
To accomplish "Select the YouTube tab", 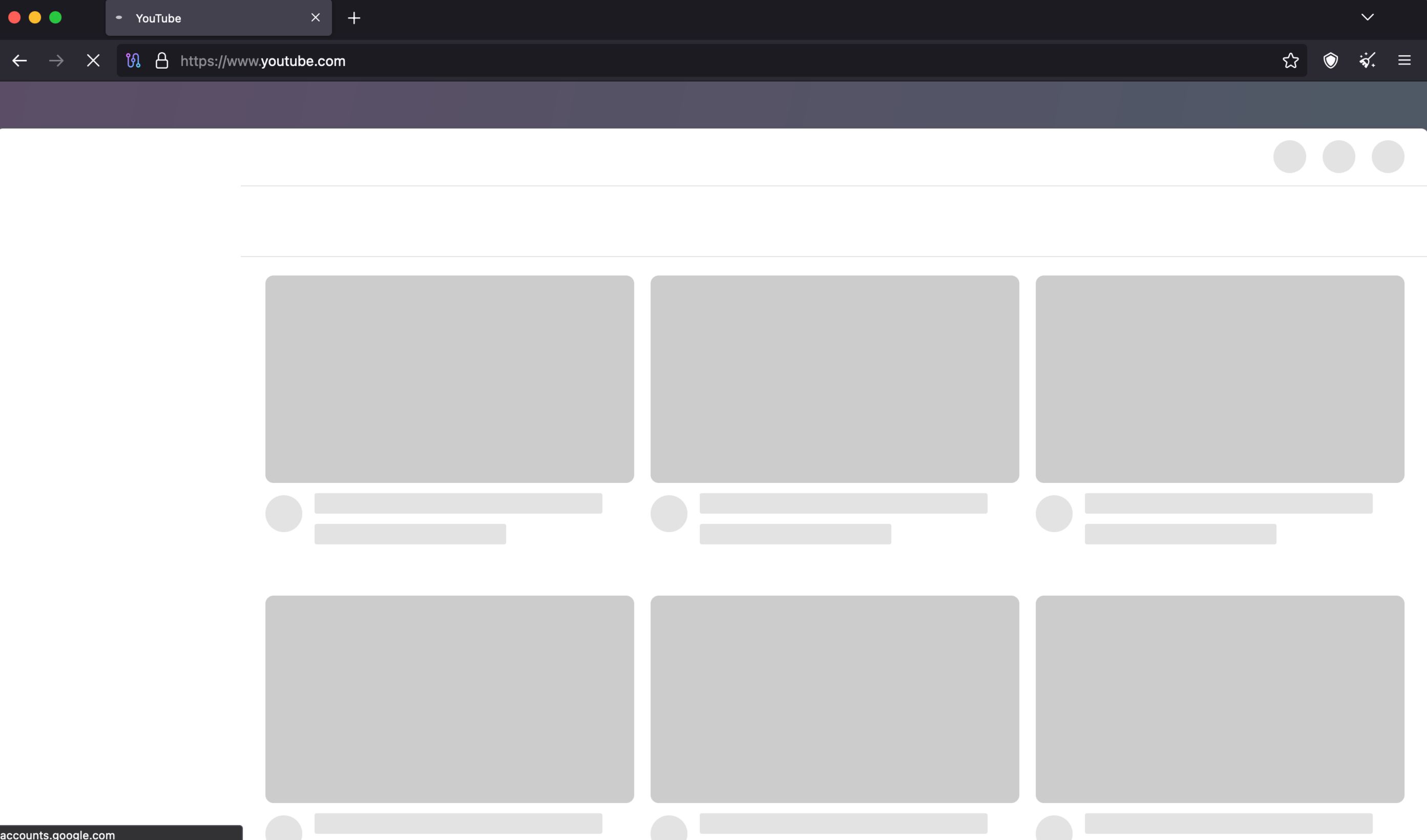I will (209, 18).
